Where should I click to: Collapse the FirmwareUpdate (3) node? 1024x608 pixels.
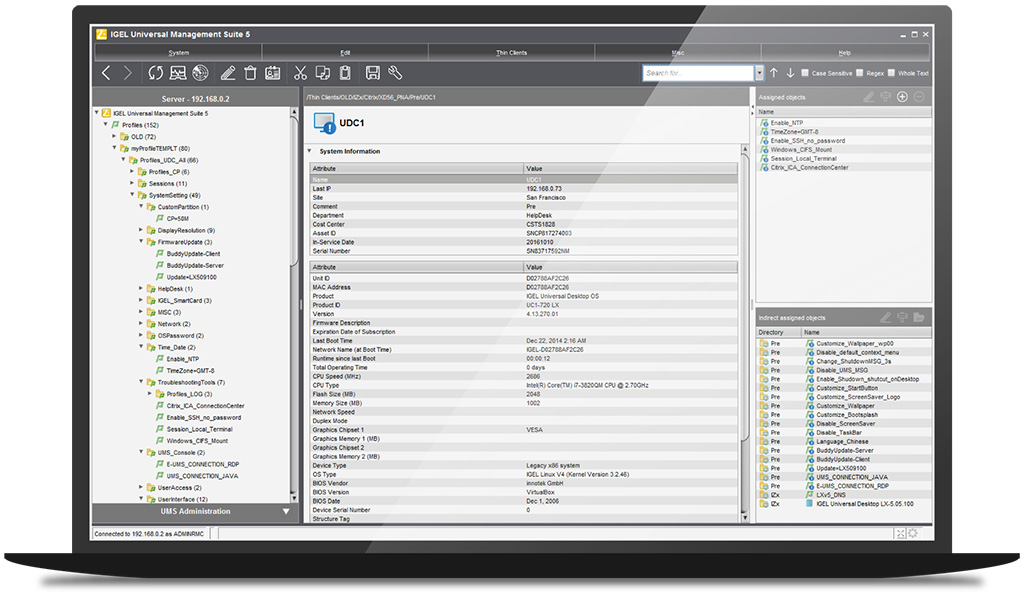[x=141, y=242]
